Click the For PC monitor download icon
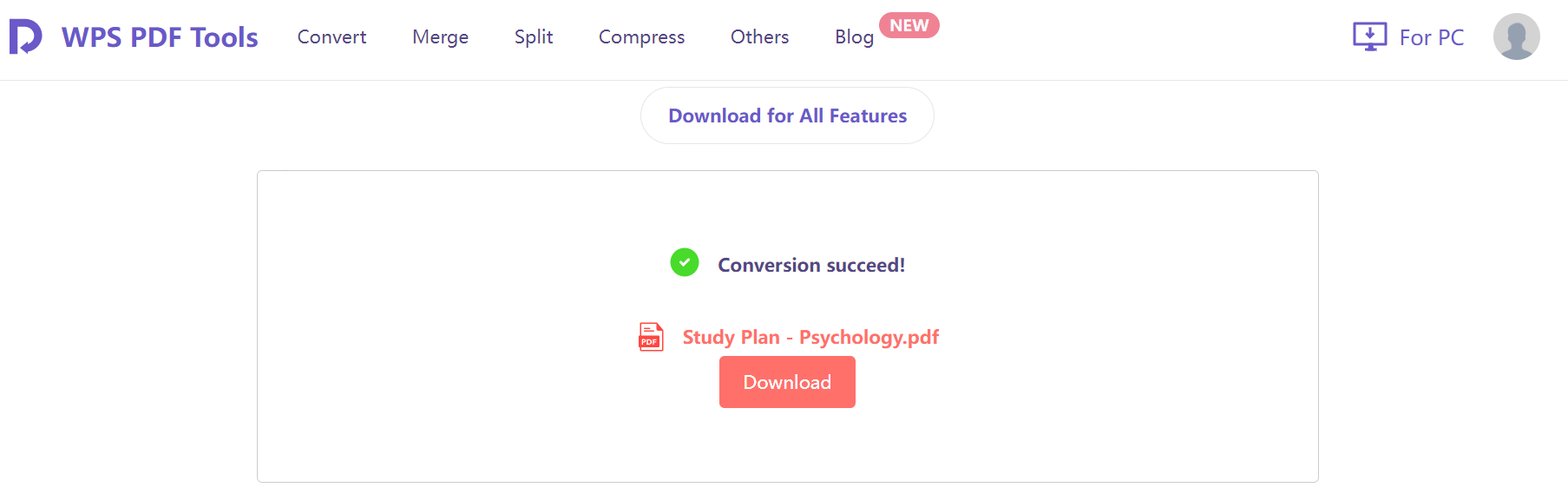Viewport: 1568px width, 494px height. (1369, 36)
